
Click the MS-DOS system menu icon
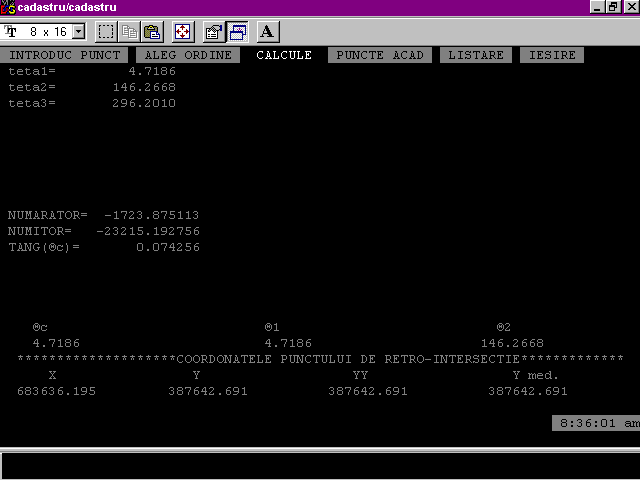click(x=8, y=7)
